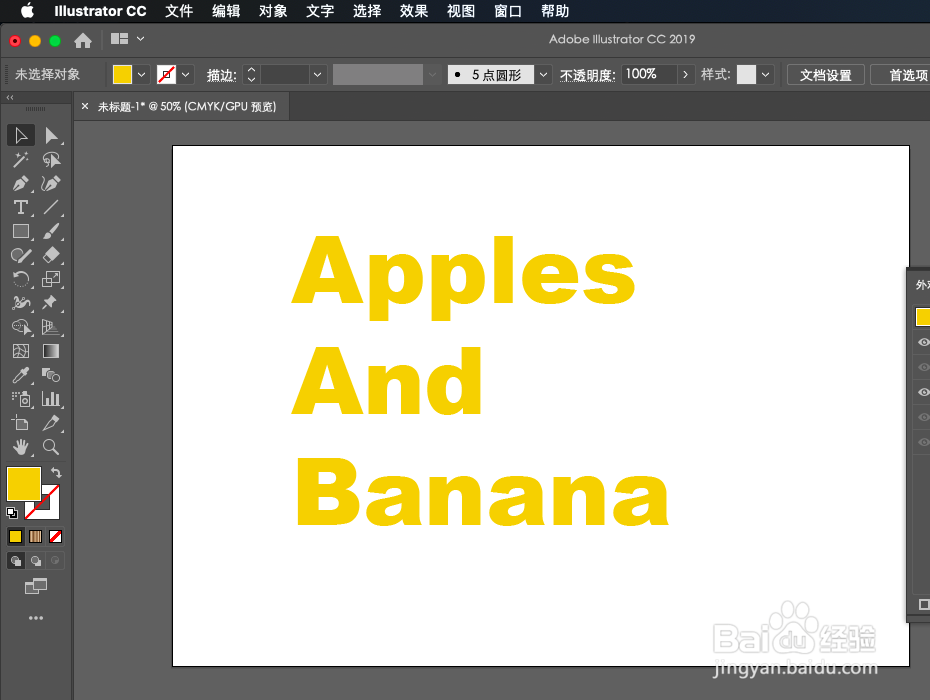Reset default fill and stroke
930x700 pixels.
pyautogui.click(x=12, y=513)
